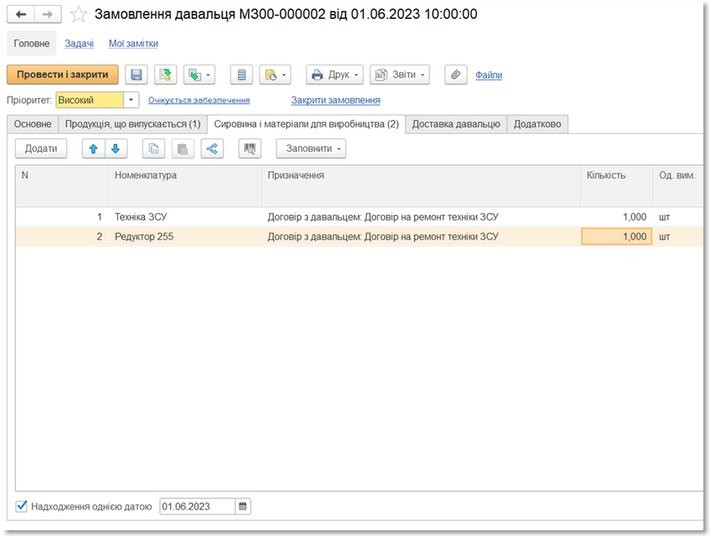Click the barcode search icon

[x=250, y=149]
